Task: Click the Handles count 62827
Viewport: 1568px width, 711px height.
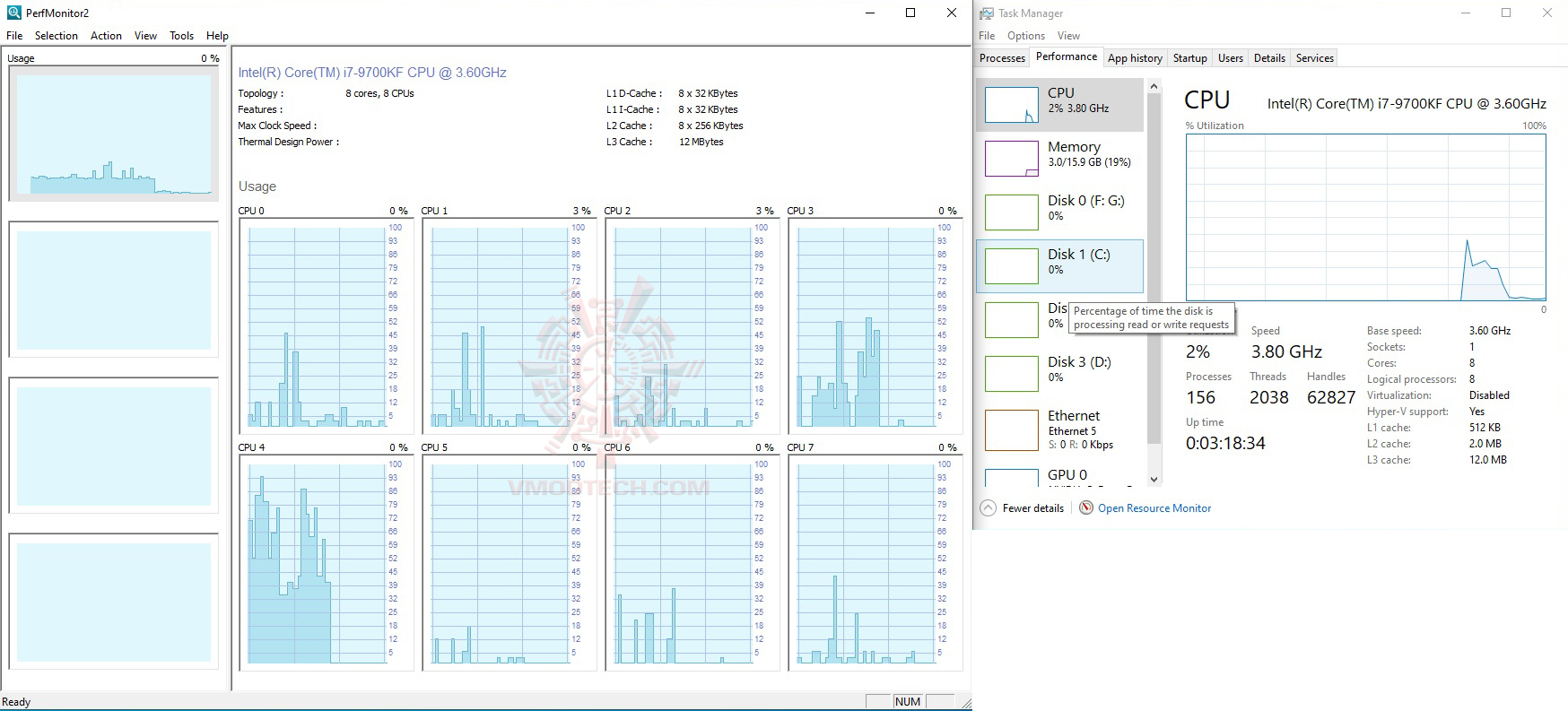Action: [x=1331, y=397]
